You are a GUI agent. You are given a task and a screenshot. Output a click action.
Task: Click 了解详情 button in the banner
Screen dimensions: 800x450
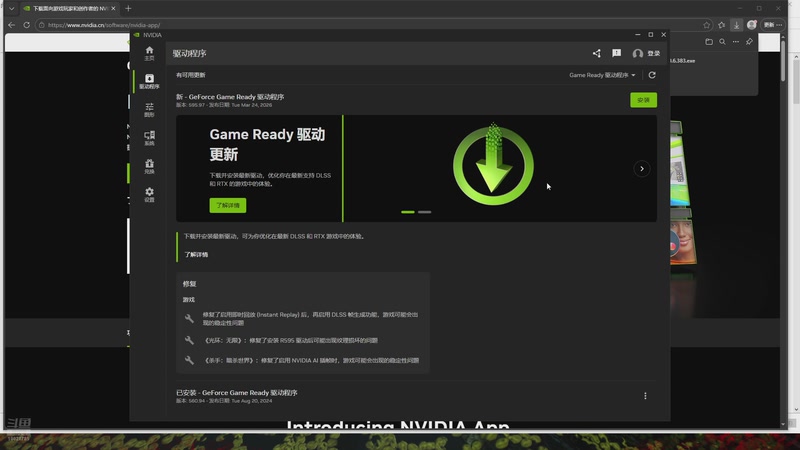(x=228, y=205)
